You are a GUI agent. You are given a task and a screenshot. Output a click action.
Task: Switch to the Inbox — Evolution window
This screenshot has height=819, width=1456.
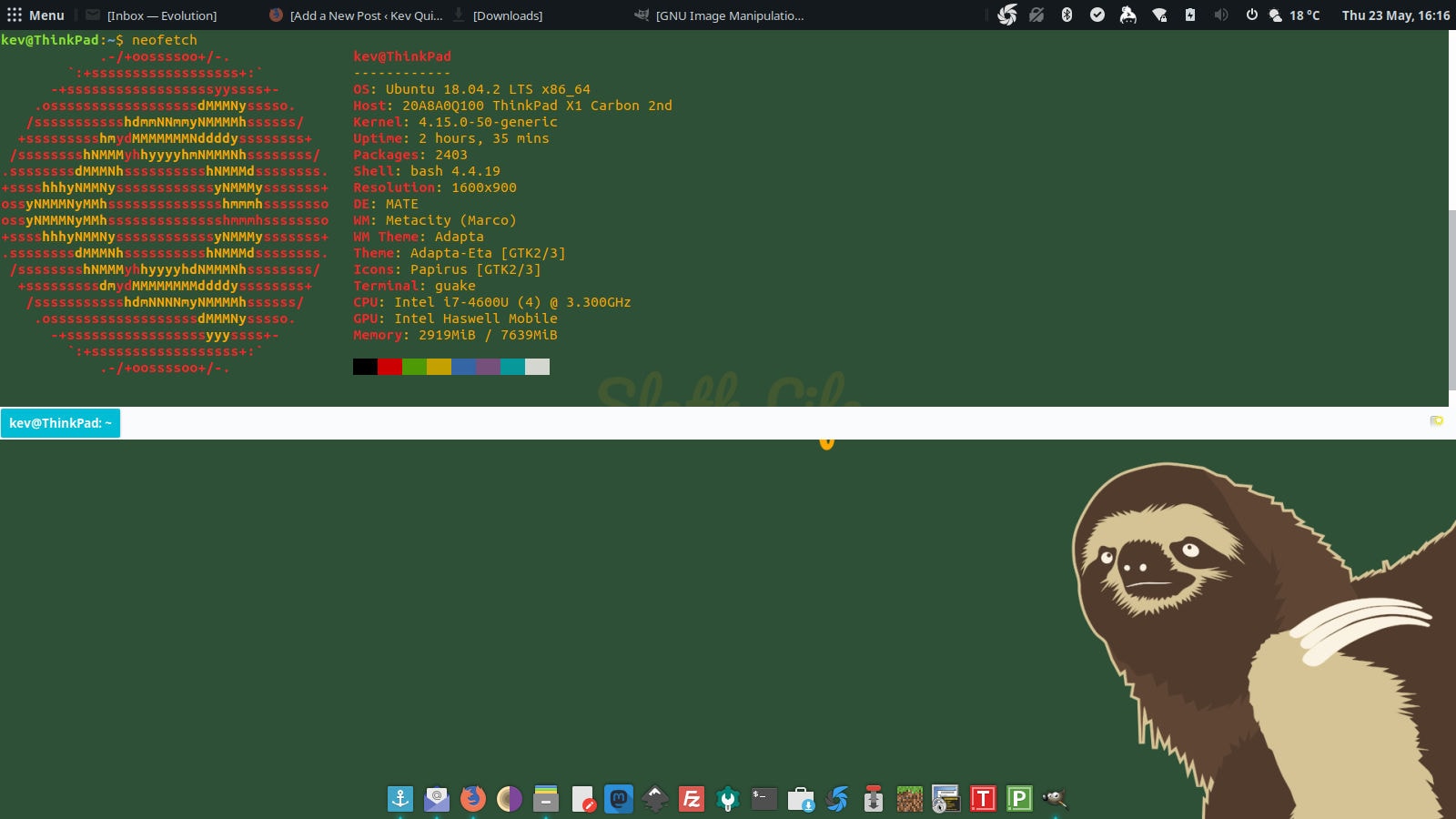coord(152,15)
